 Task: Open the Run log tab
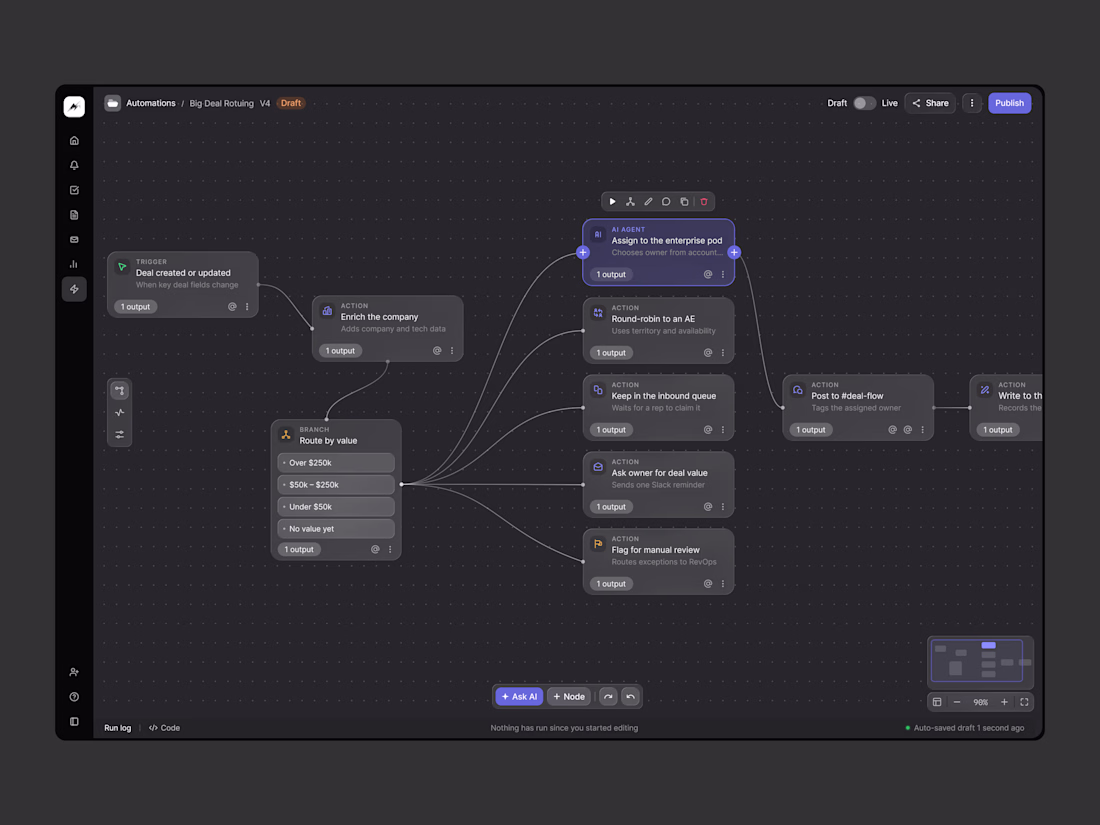(118, 728)
